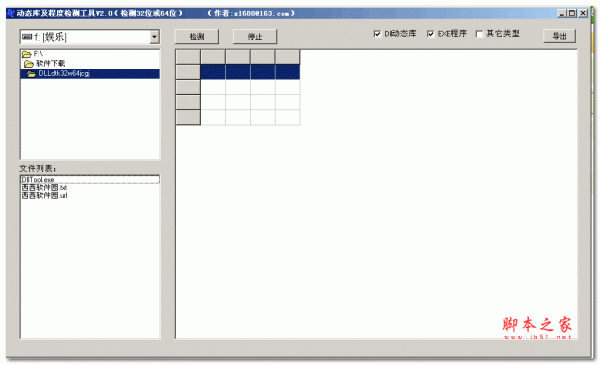Click the 检测 detect button
This screenshot has height=365, width=600.
pos(197,36)
